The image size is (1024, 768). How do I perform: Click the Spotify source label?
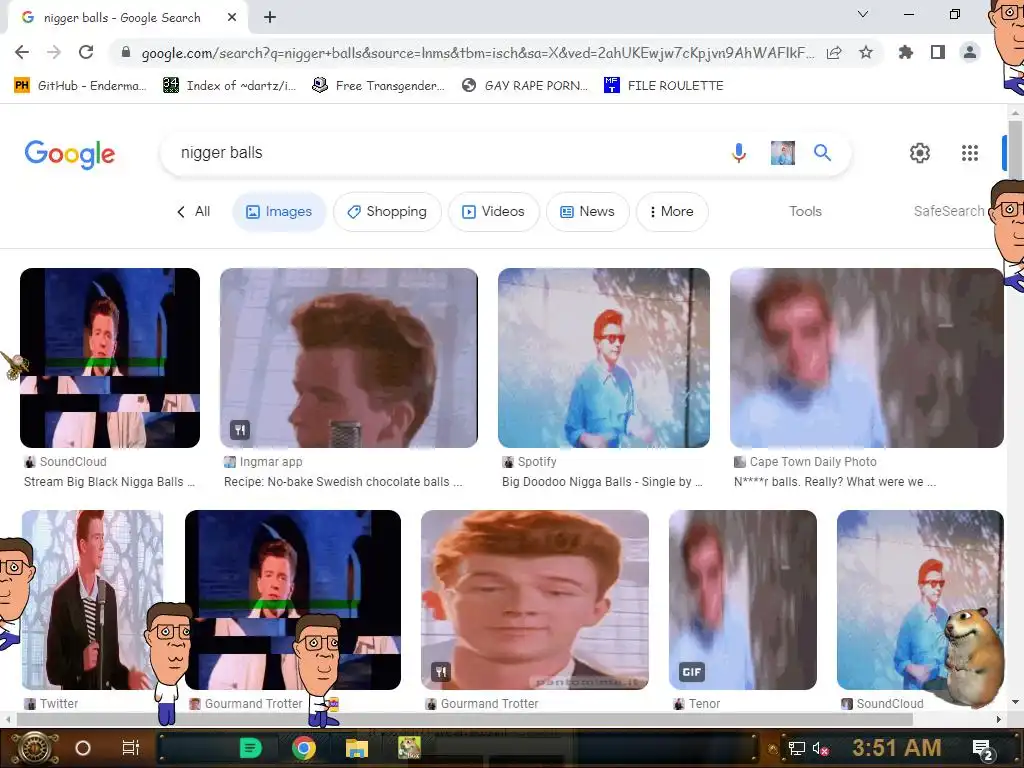(x=537, y=462)
